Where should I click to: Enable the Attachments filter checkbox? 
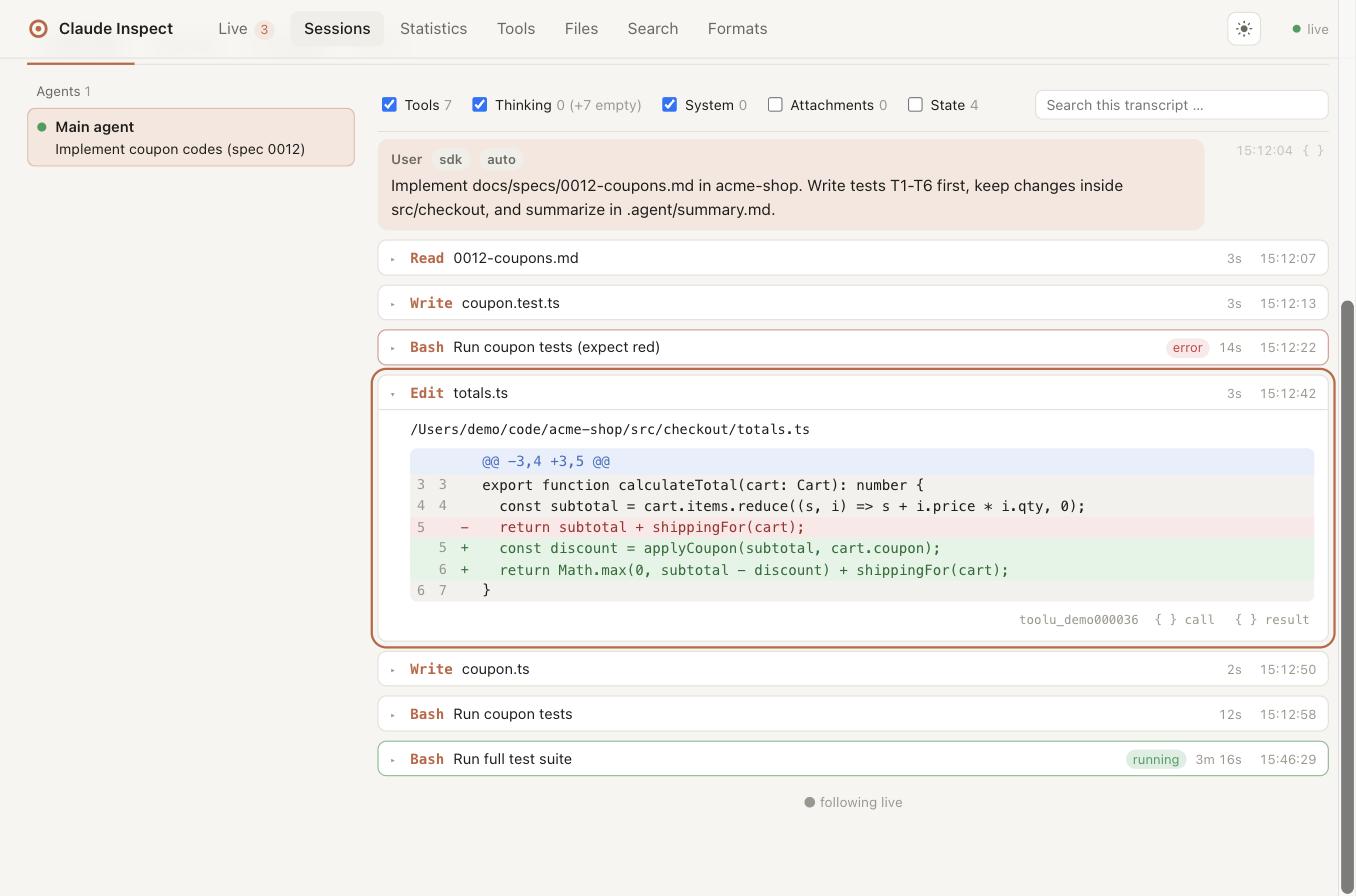[x=775, y=105]
